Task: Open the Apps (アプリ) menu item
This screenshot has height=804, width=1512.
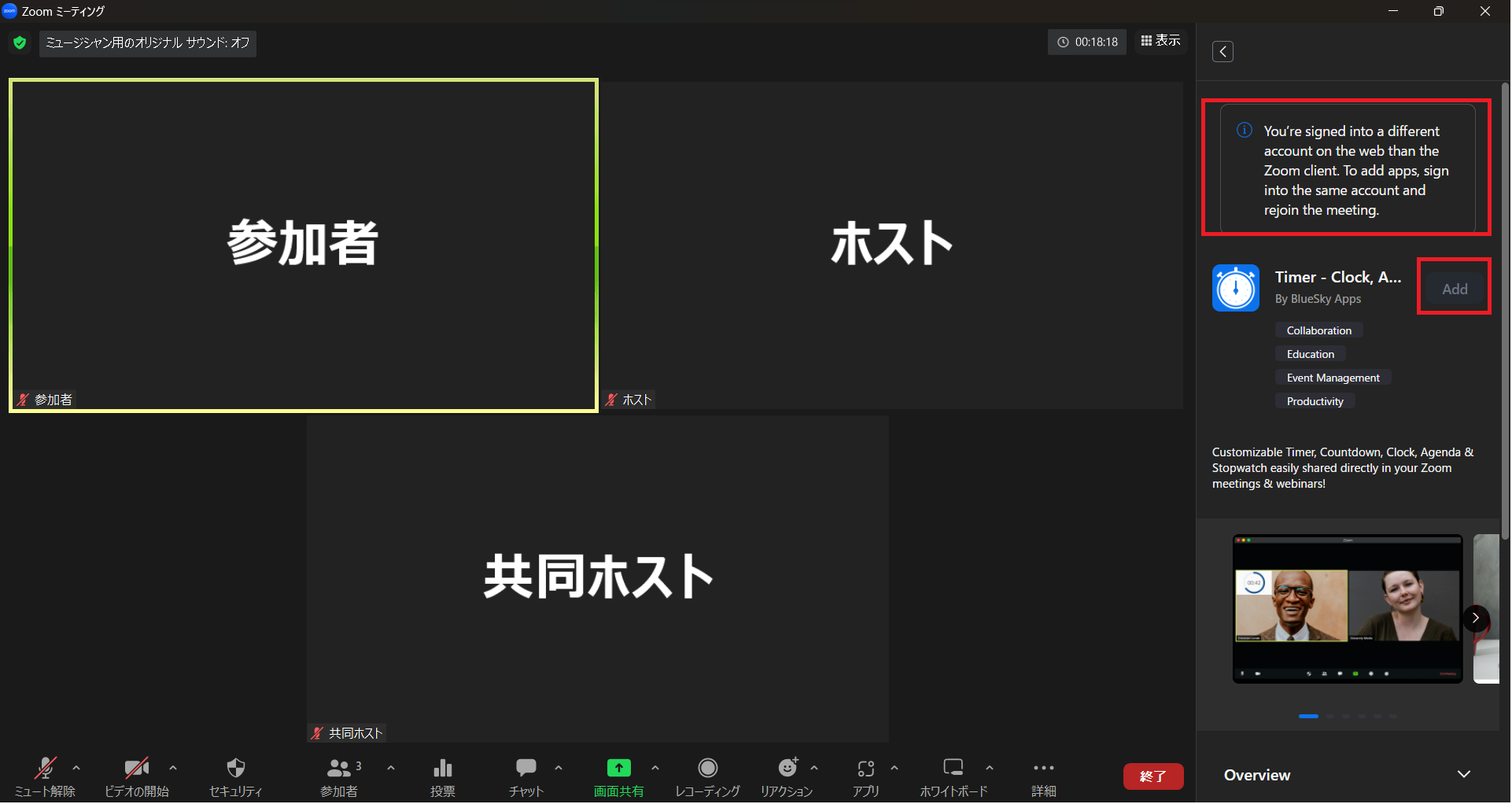Action: pyautogui.click(x=865, y=769)
